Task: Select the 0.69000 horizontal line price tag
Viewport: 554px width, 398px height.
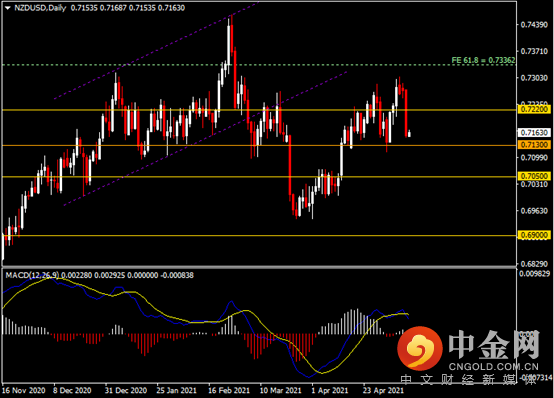Action: pyautogui.click(x=534, y=235)
